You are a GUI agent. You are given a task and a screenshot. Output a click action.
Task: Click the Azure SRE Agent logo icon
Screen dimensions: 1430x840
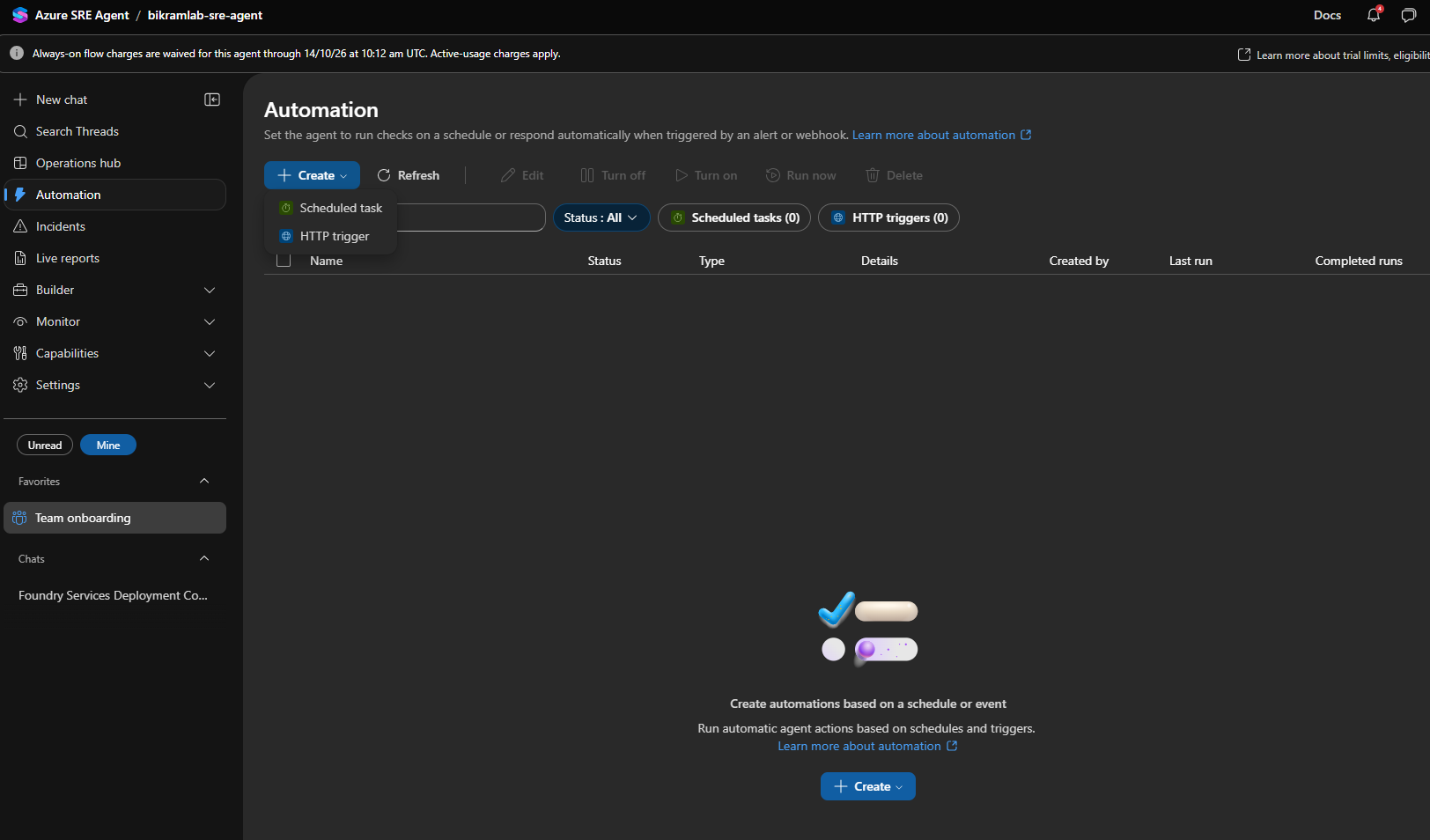pyautogui.click(x=20, y=15)
